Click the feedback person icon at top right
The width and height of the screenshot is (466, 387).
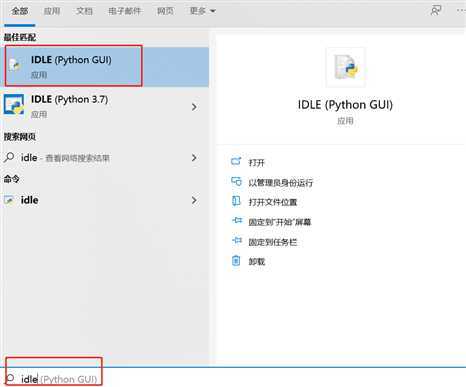click(436, 11)
